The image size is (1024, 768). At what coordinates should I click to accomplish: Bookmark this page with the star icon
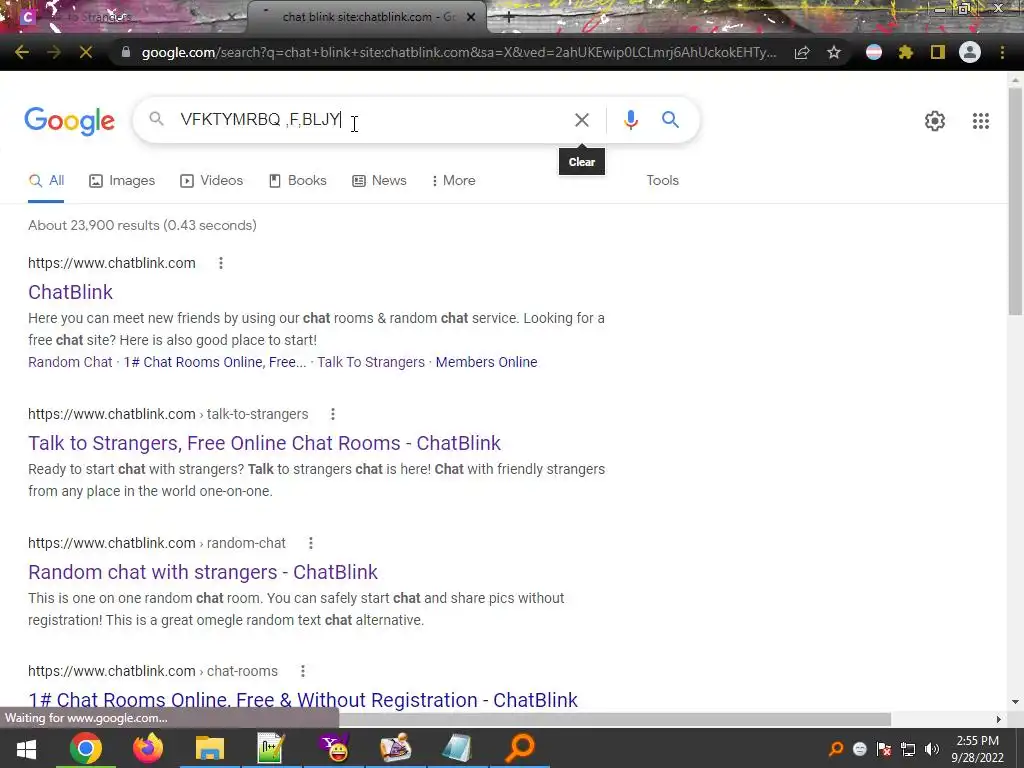(x=834, y=52)
